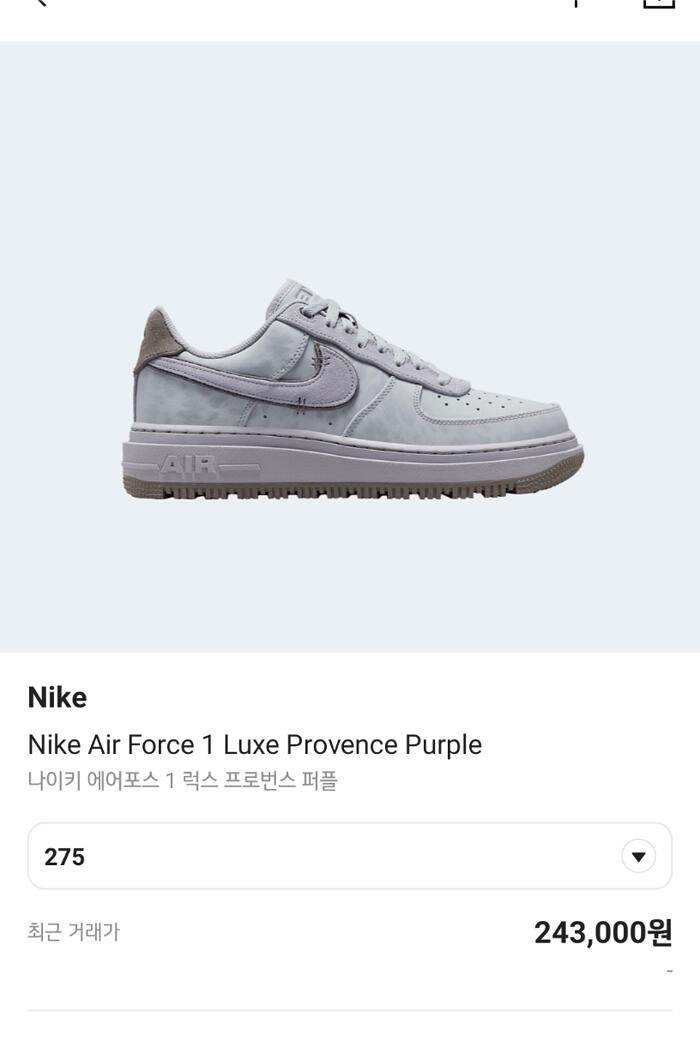Tap the 최근 거래가 label

[73, 932]
